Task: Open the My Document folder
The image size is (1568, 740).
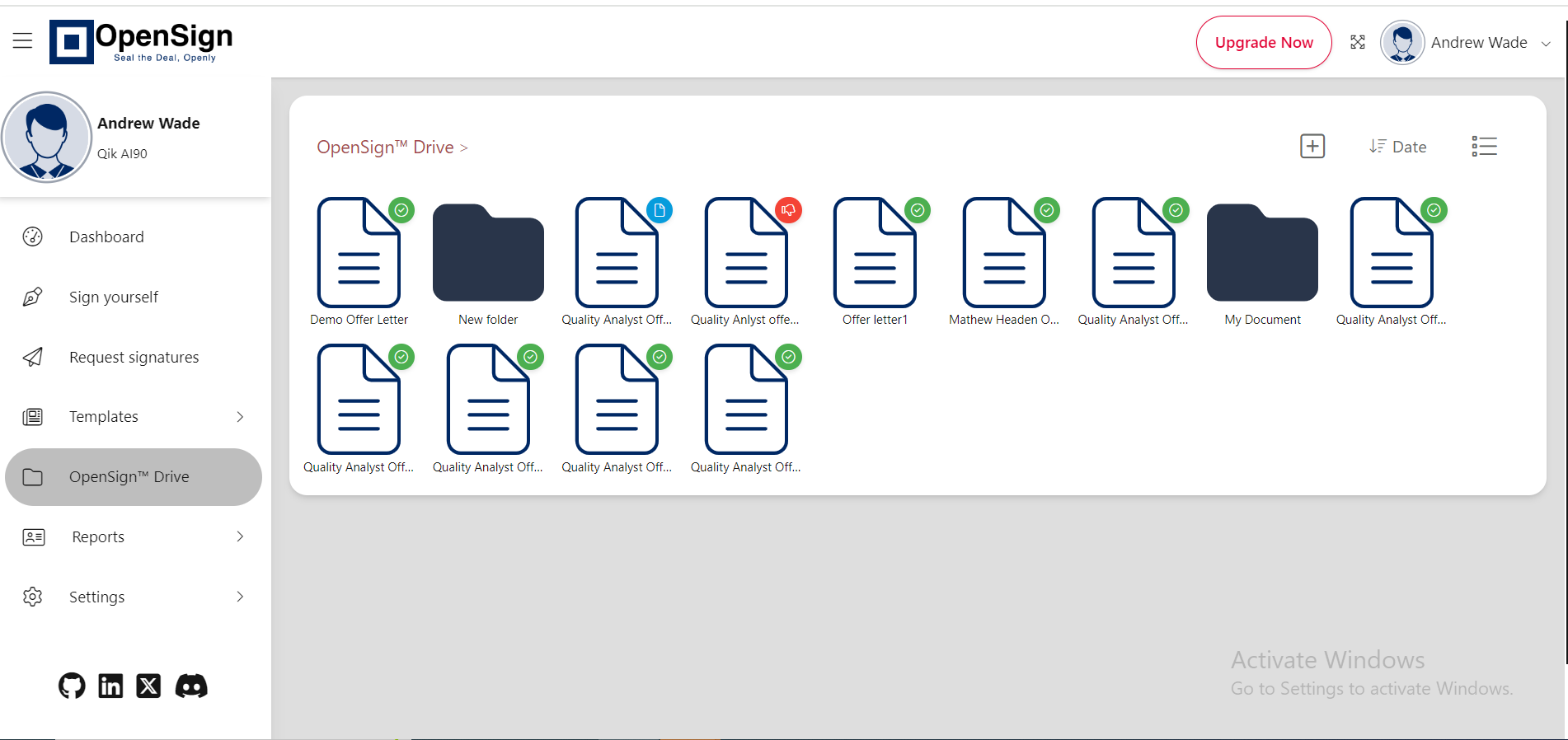Action: click(x=1262, y=252)
